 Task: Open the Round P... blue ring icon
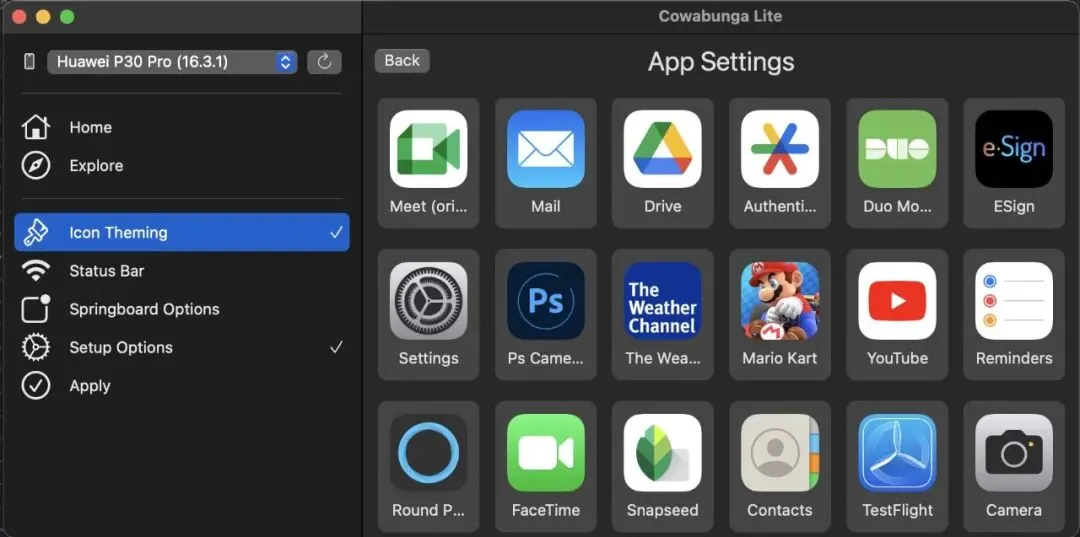[428, 453]
